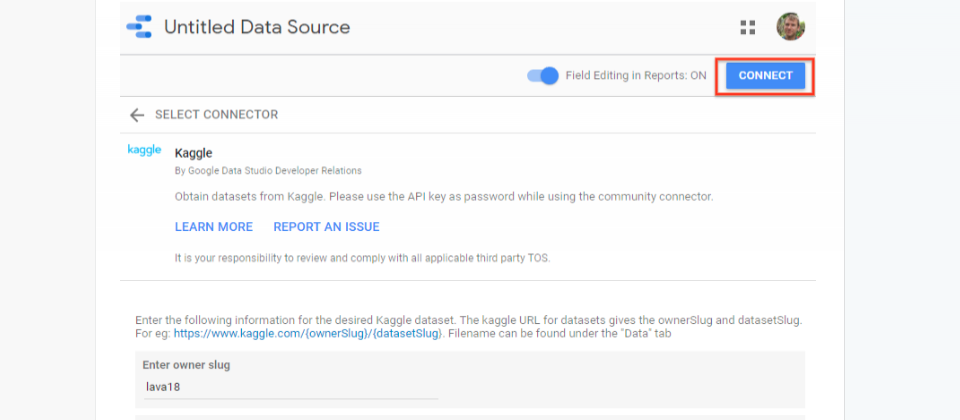960x420 pixels.
Task: Click the blue CONNECT button
Action: [x=765, y=76]
